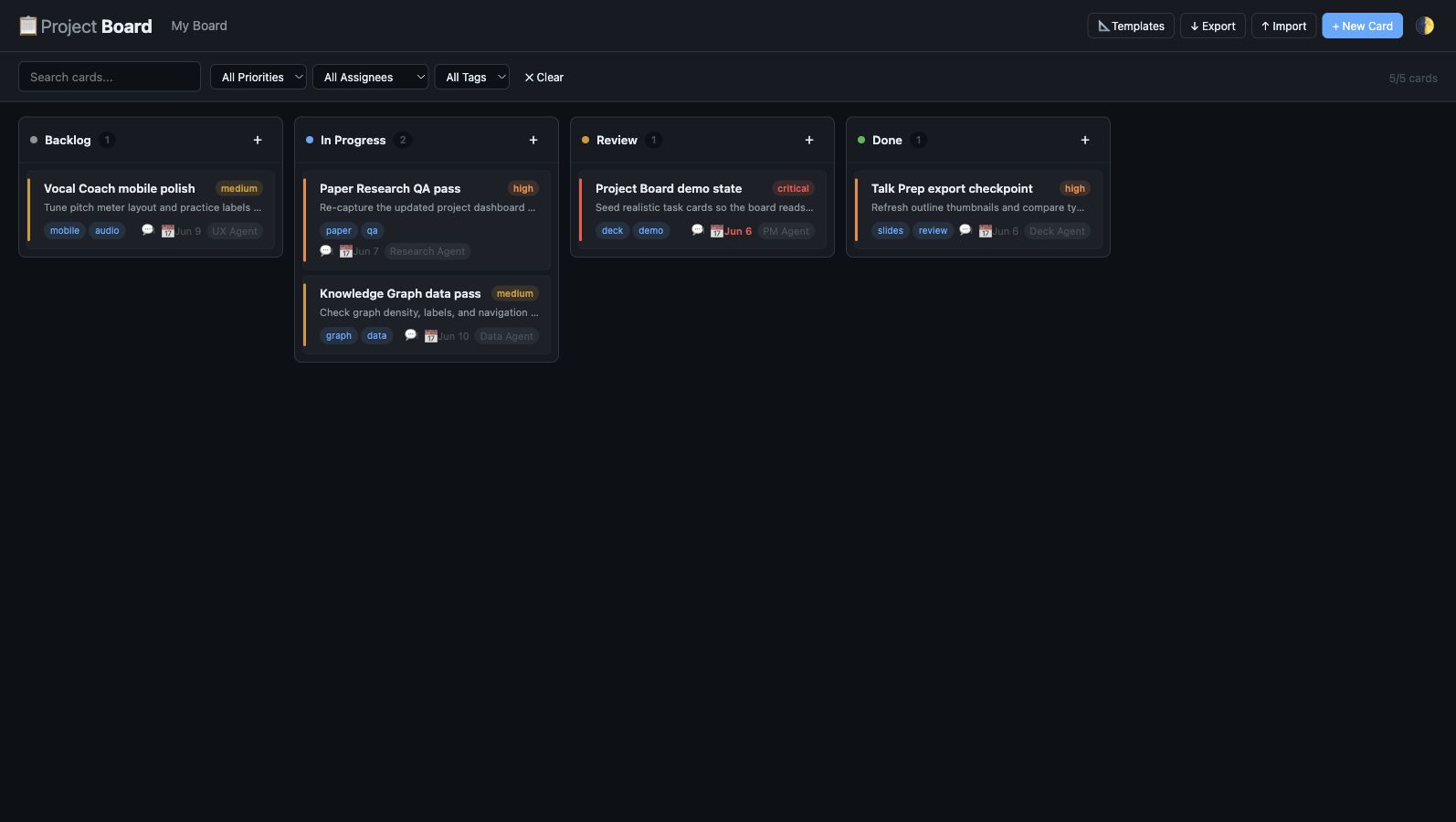Export the board
1456x822 pixels.
(1213, 26)
